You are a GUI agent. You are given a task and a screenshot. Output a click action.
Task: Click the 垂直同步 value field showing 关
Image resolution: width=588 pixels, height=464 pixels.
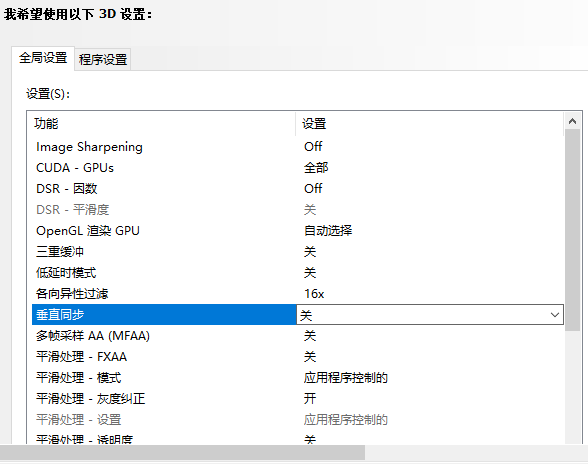click(x=430, y=315)
